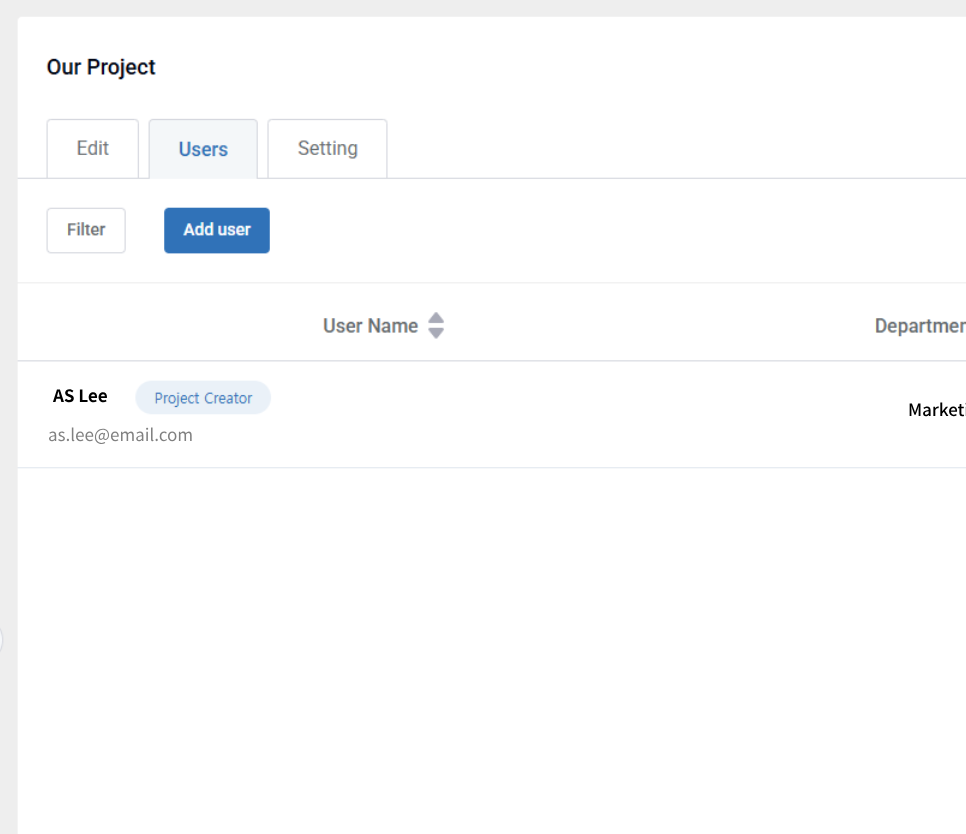The width and height of the screenshot is (966, 834).
Task: Click the partial circular handle at left edge
Action: [x=2, y=639]
